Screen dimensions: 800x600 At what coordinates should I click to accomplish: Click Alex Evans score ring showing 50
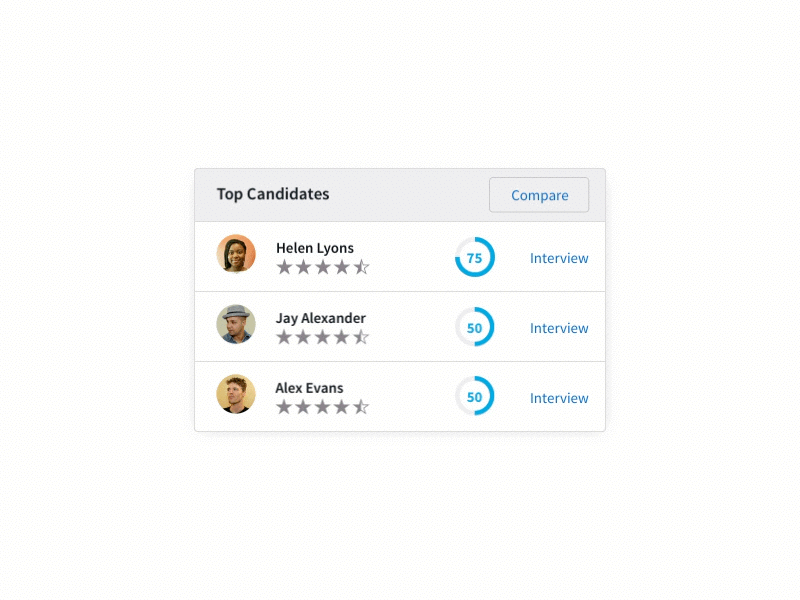(474, 397)
